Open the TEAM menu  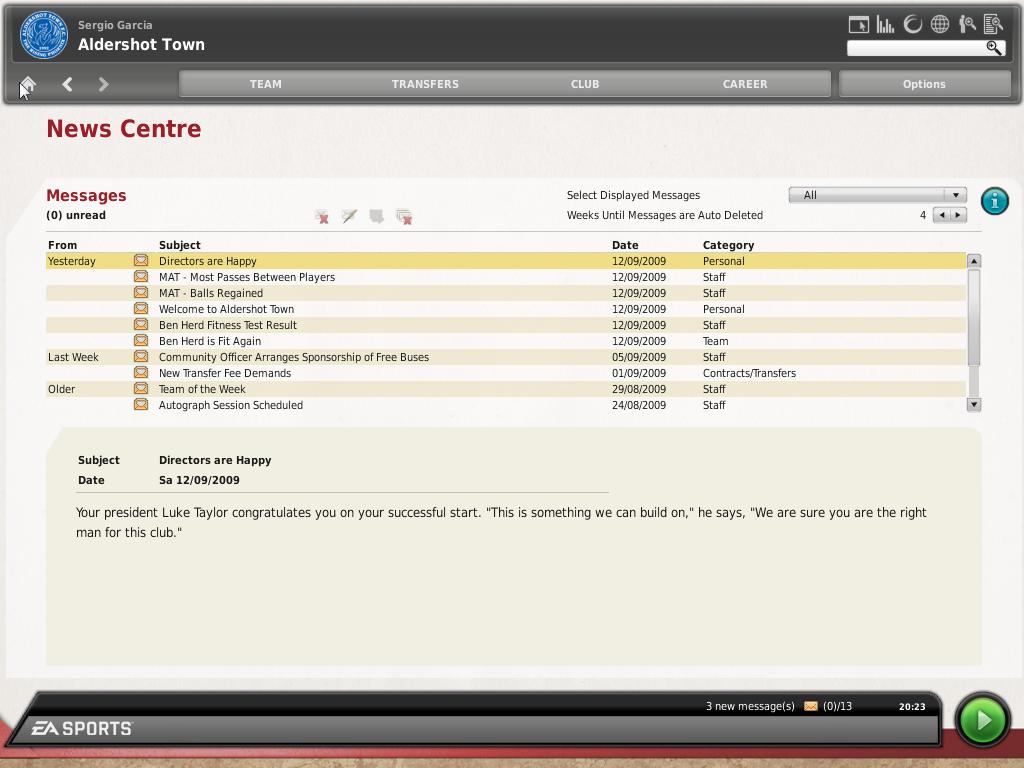point(265,84)
